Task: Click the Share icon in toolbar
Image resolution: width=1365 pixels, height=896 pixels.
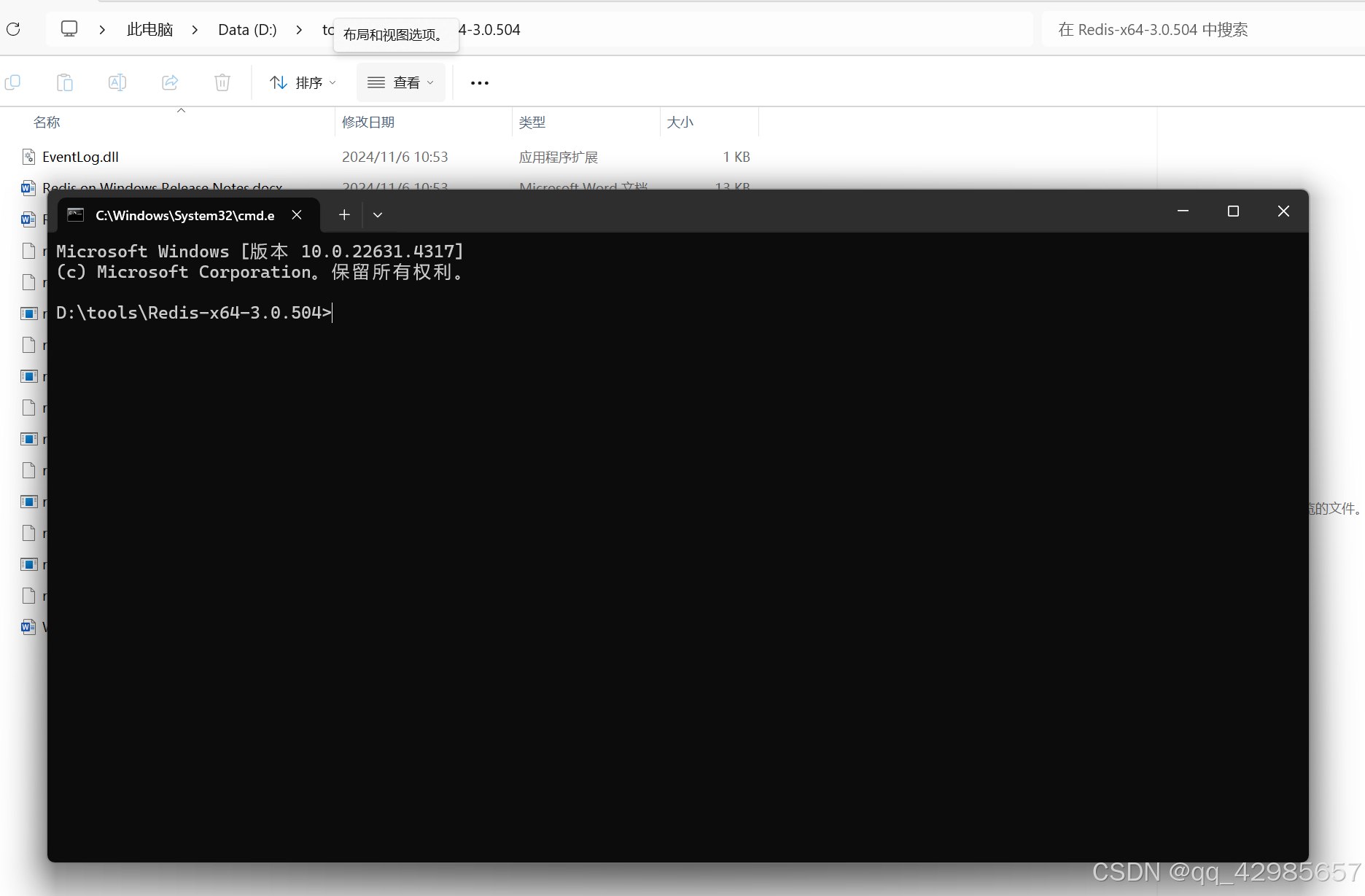Action: pos(170,82)
